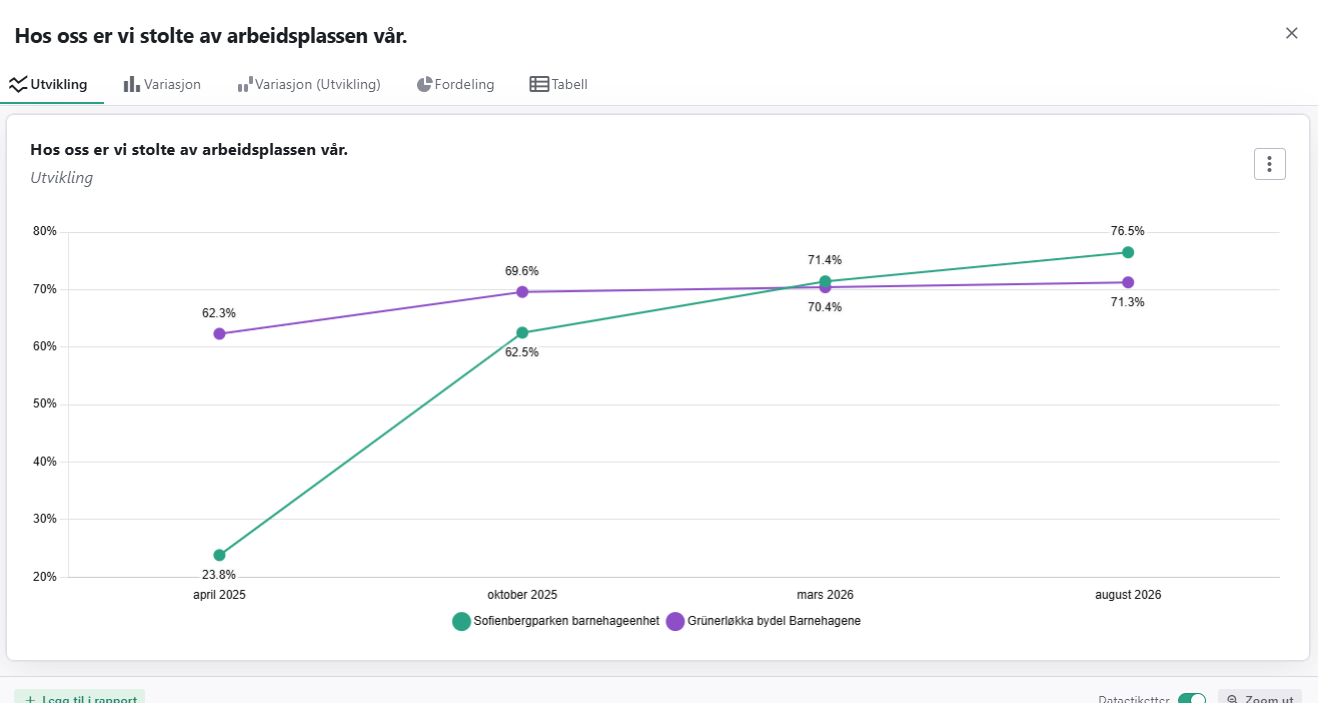Show the Fordeling pie chart tab
Image resolution: width=1318 pixels, height=703 pixels.
point(455,85)
